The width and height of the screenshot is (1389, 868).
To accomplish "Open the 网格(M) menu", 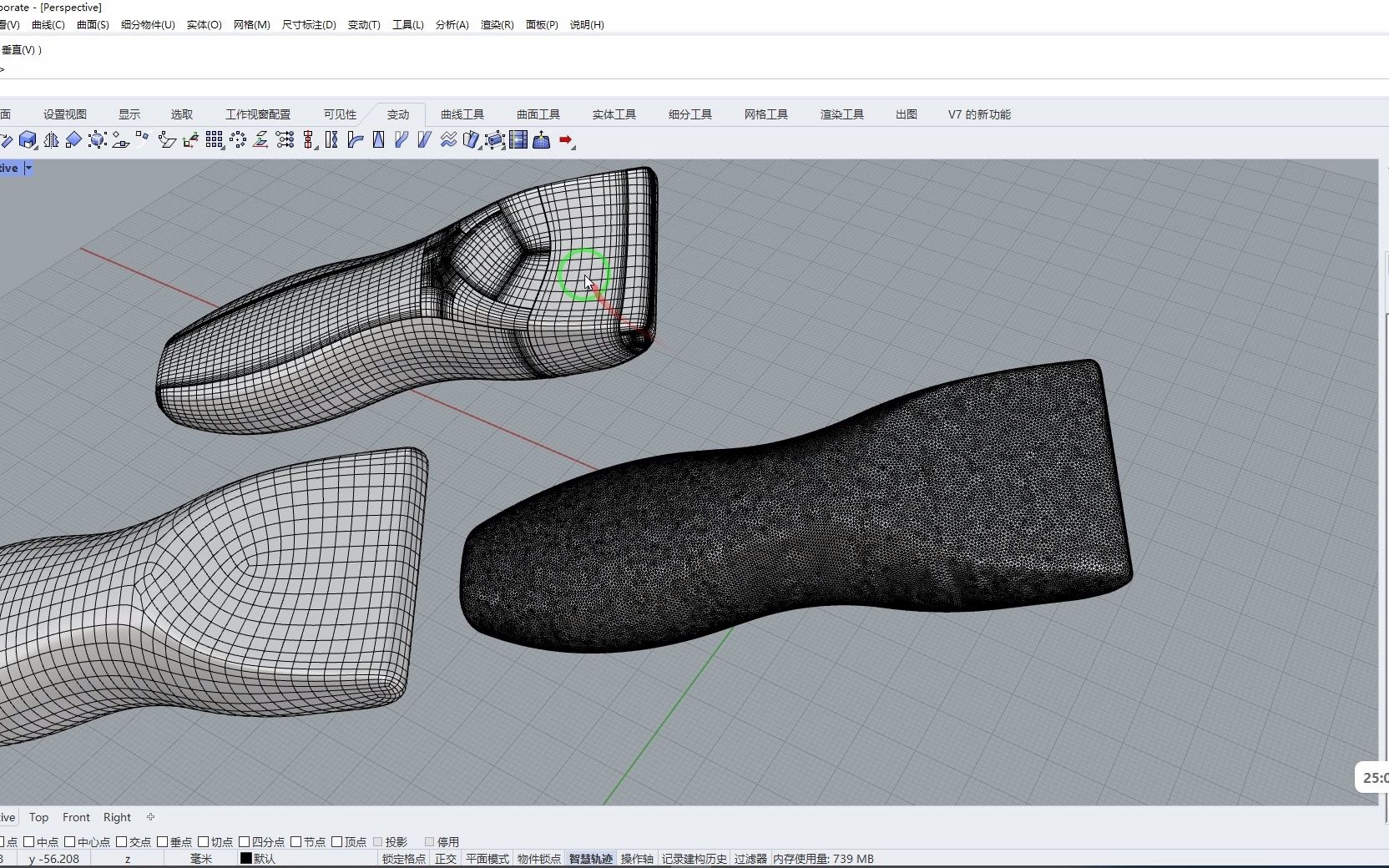I will coord(251,24).
